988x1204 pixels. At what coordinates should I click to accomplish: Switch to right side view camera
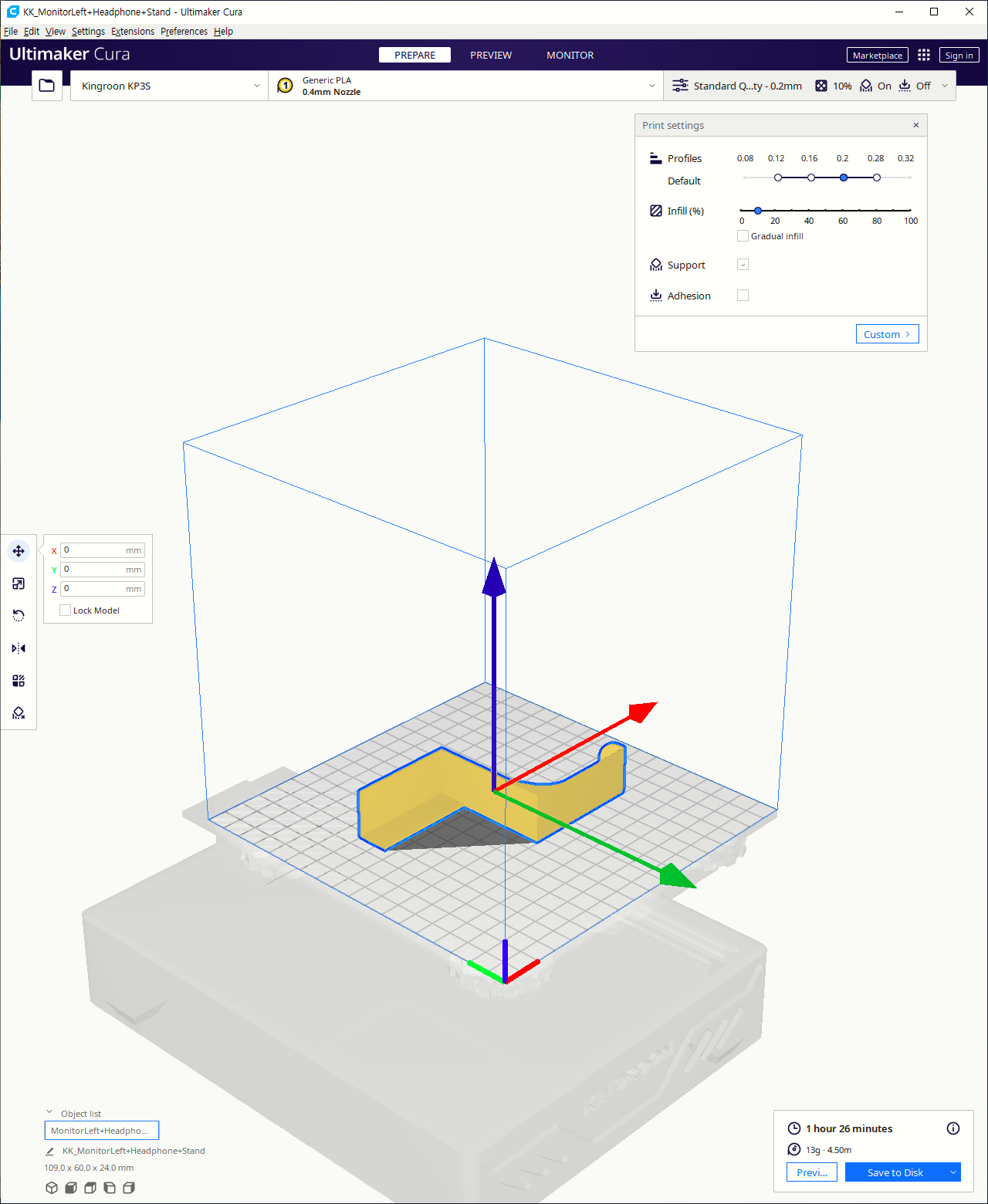129,1188
